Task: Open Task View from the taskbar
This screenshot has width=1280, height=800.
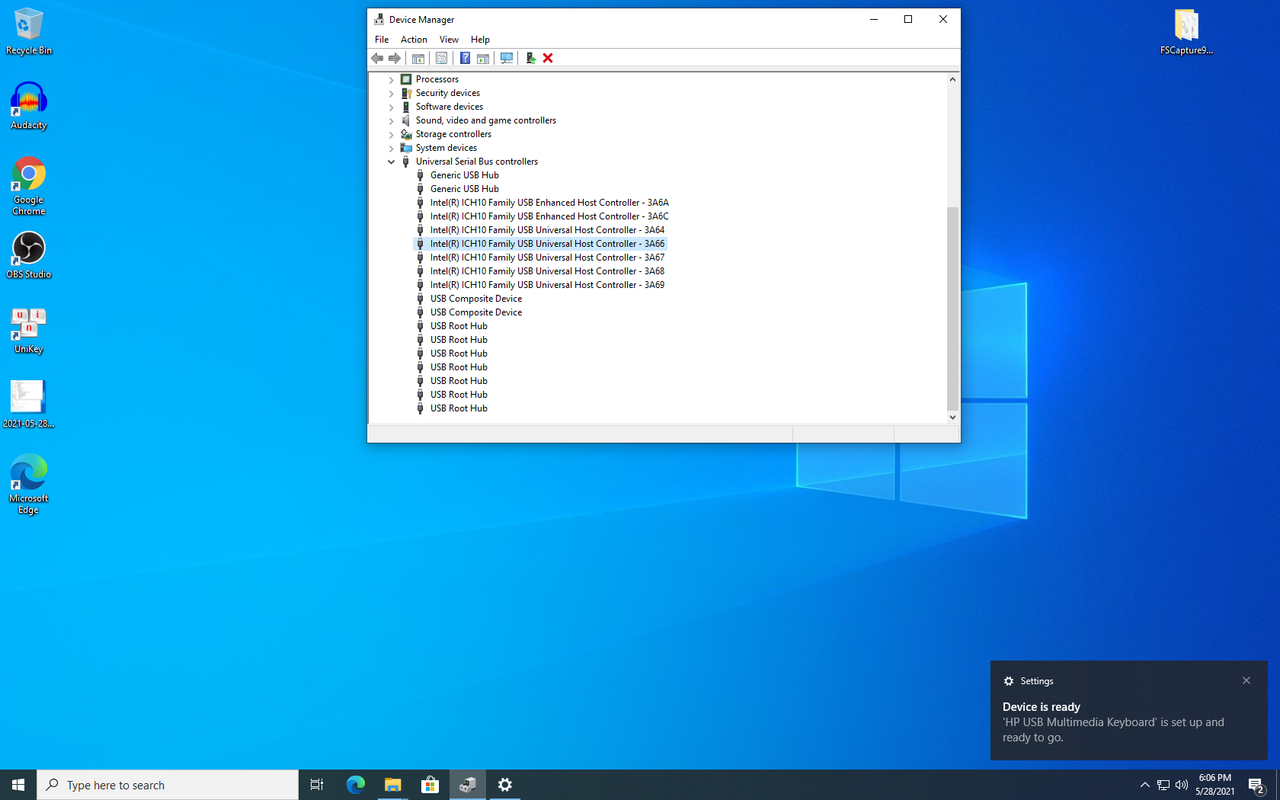Action: click(317, 785)
